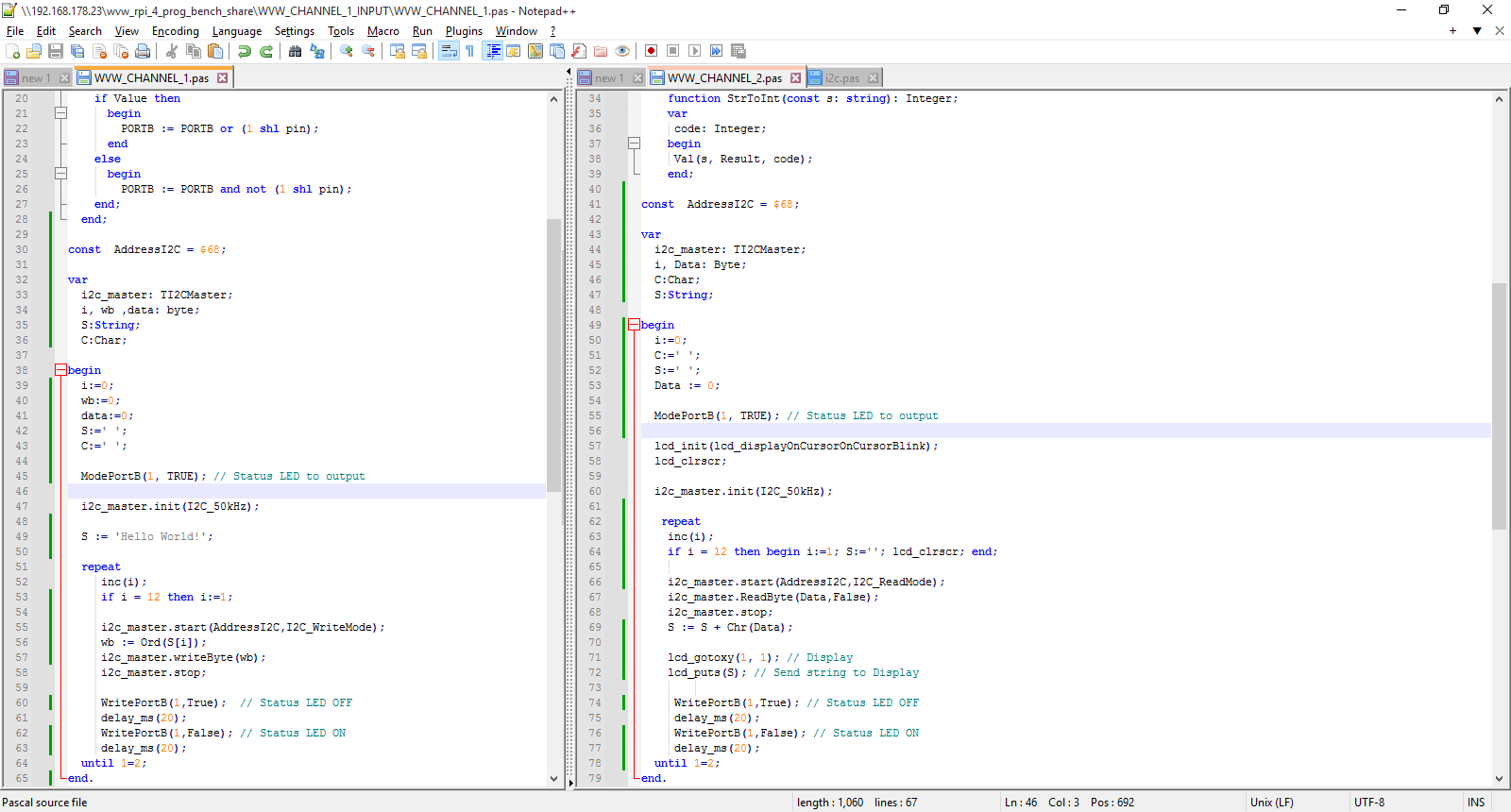This screenshot has height=812, width=1511.
Task: Collapse the begin block at line 21
Action: pos(60,113)
